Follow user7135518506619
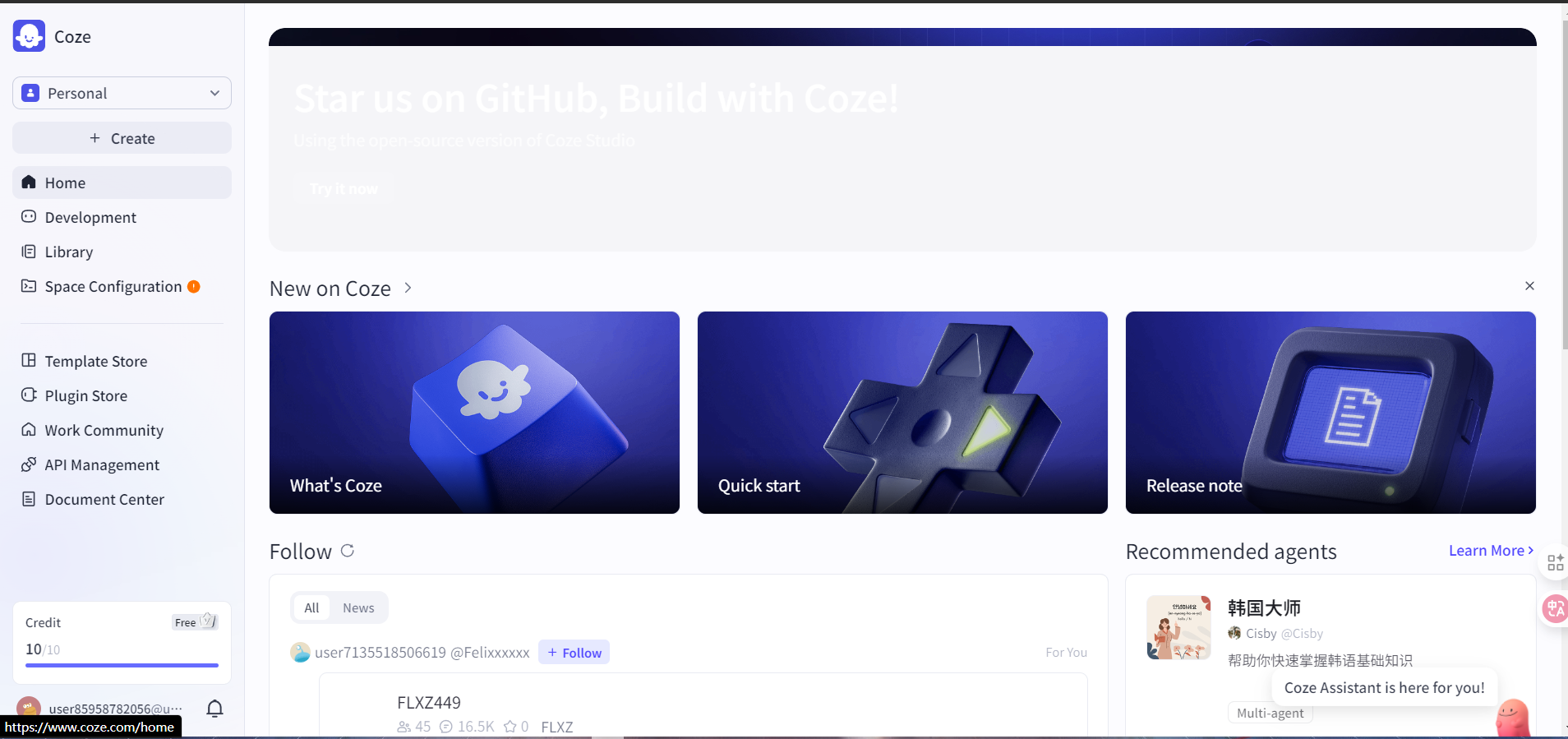Viewport: 1568px width, 739px height. pyautogui.click(x=574, y=653)
